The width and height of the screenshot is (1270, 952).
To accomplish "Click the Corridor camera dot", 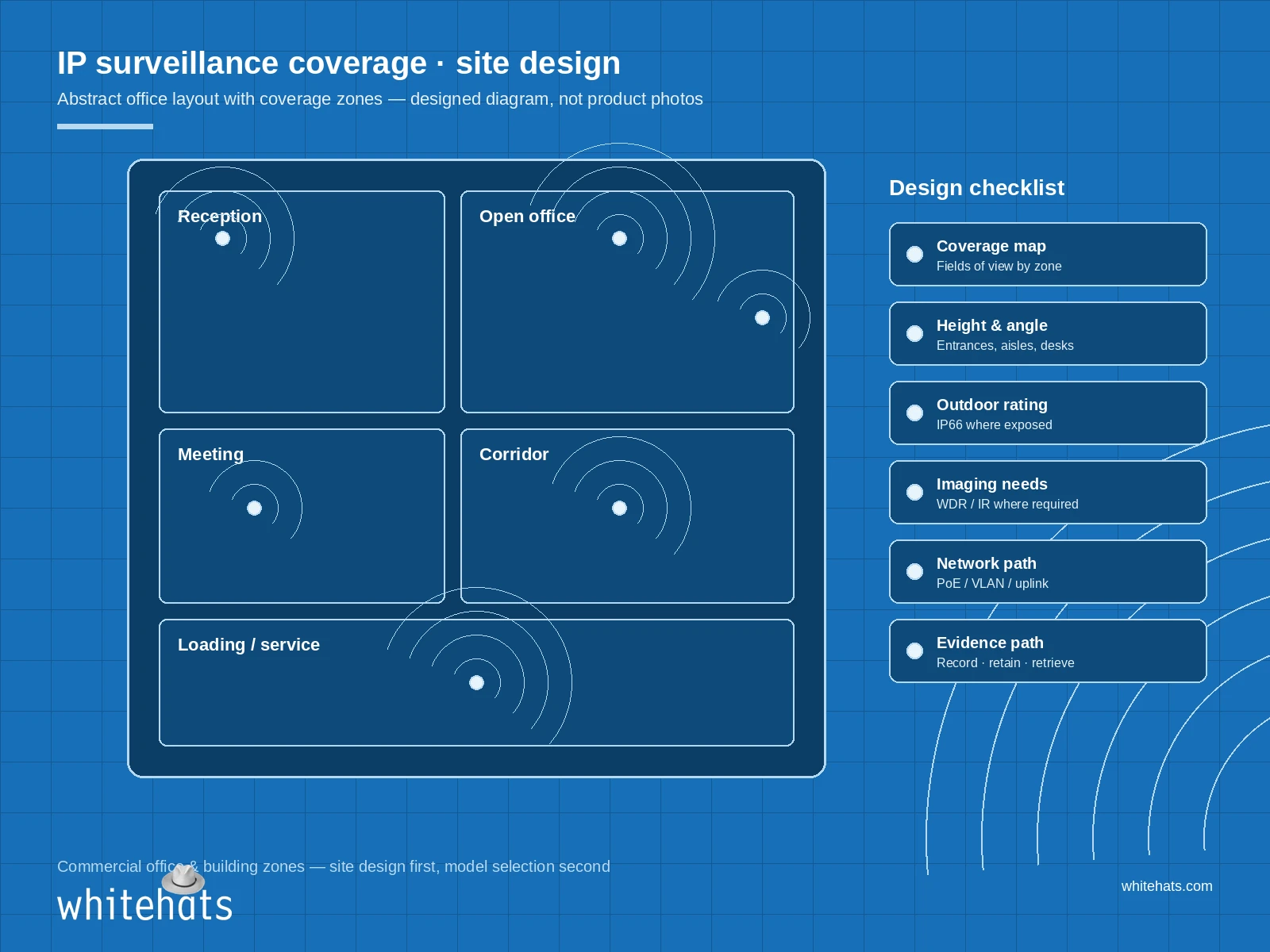I will (x=619, y=508).
